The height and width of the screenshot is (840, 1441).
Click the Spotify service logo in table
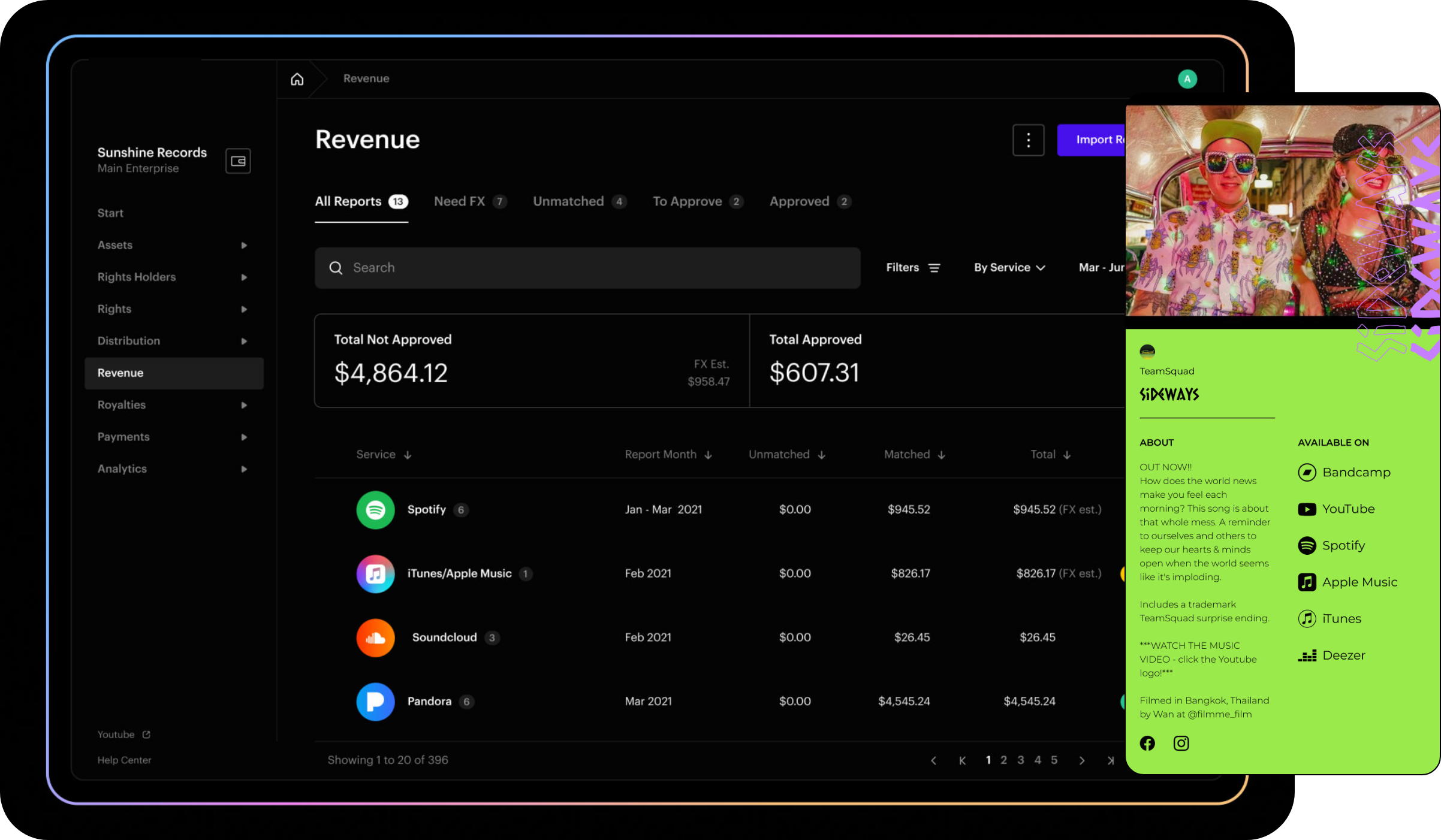(375, 510)
